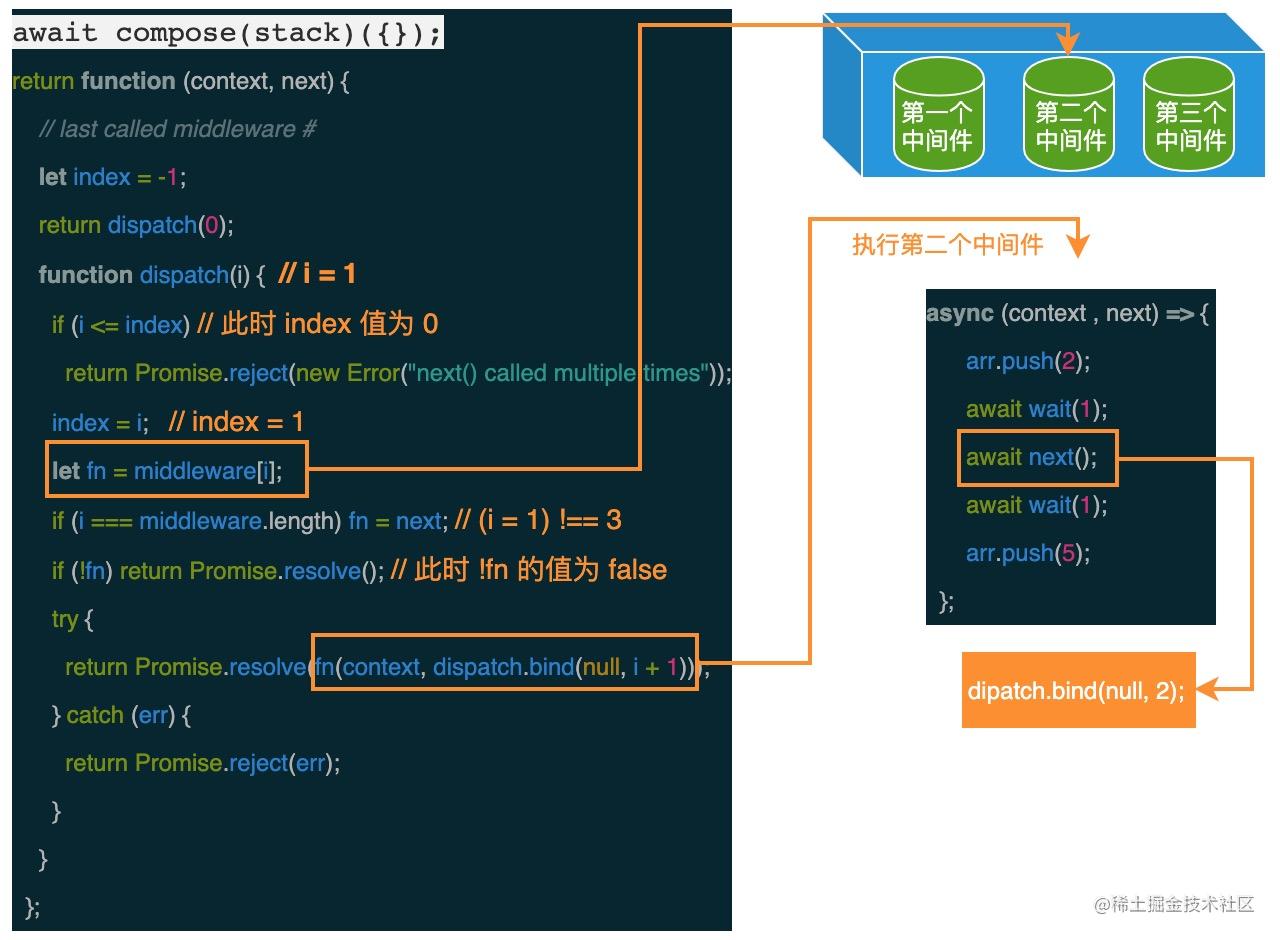The width and height of the screenshot is (1280, 940).
Task: Click the 第三个中间件 cylinder
Action: click(1189, 112)
